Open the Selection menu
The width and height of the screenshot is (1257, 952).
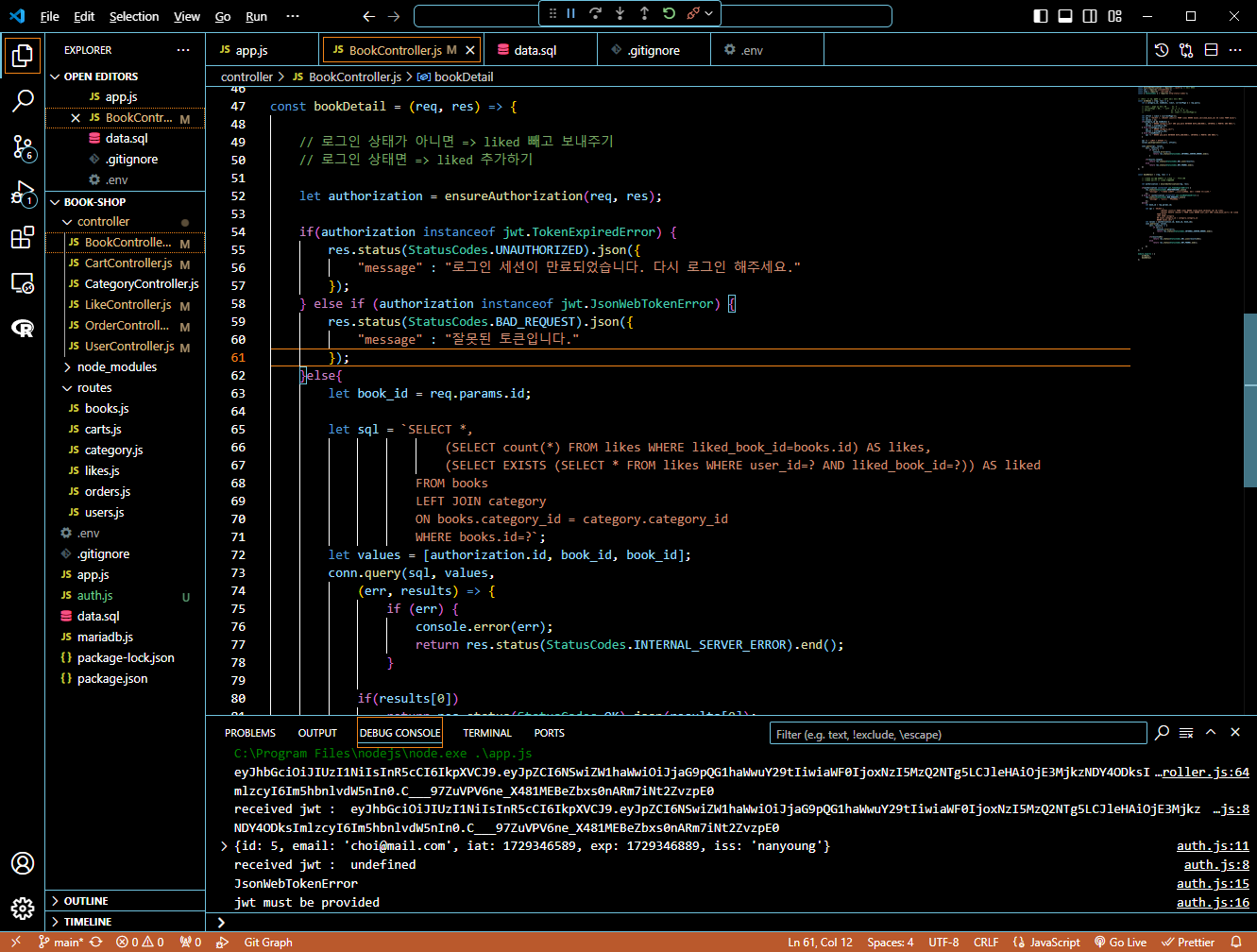134,16
